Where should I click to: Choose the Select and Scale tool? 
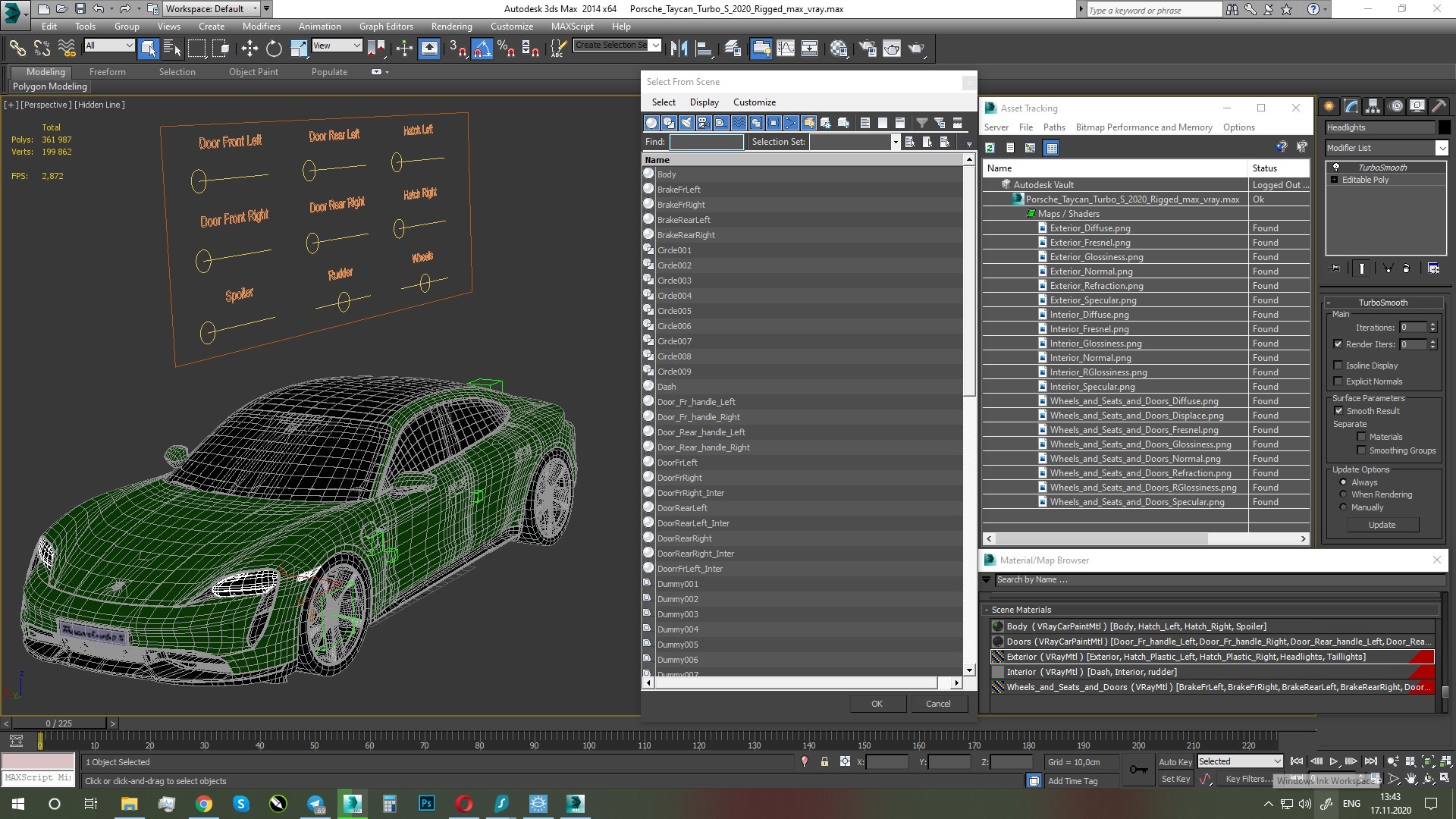click(299, 49)
